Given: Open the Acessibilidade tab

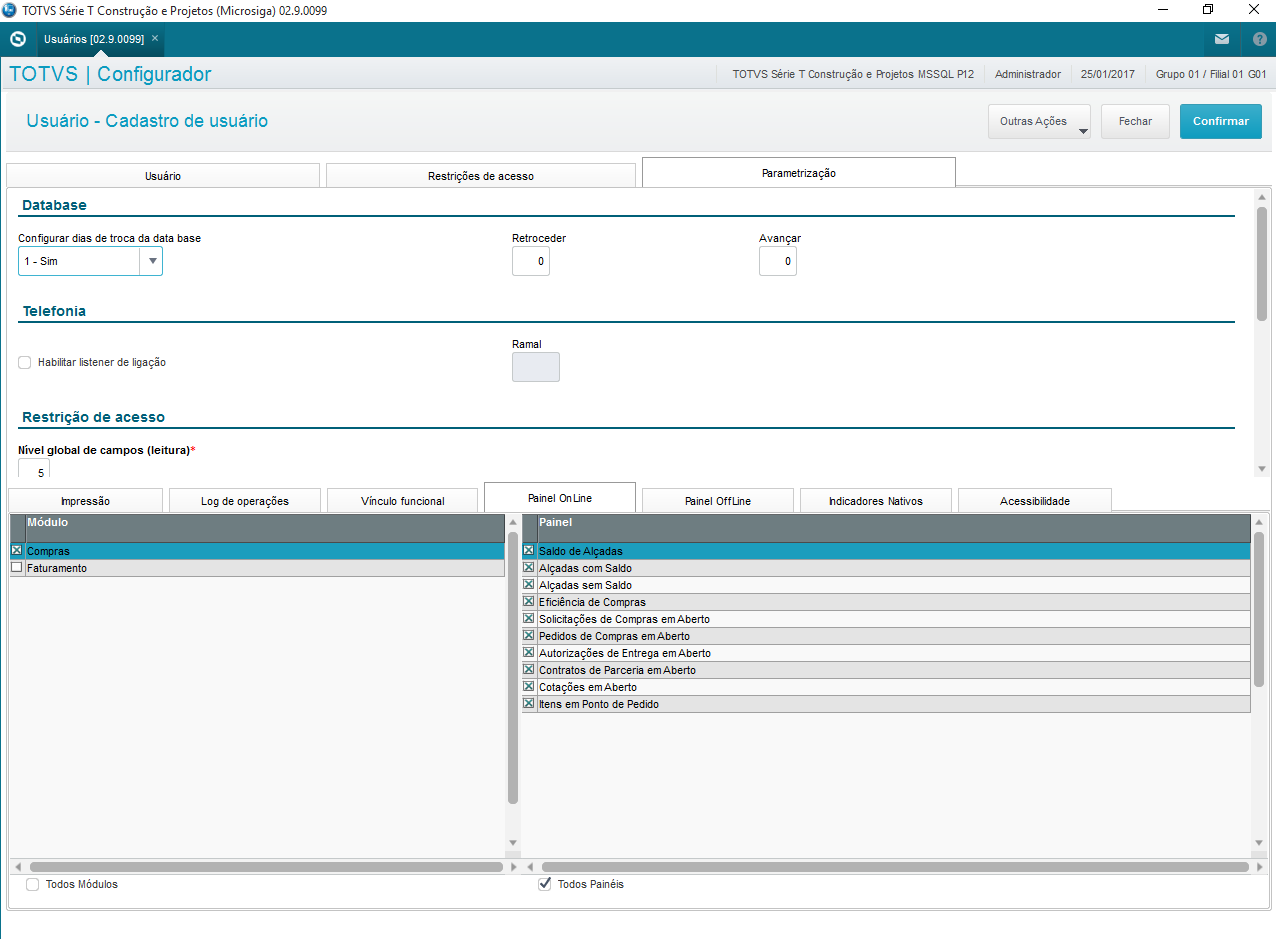Looking at the screenshot, I should (1035, 500).
